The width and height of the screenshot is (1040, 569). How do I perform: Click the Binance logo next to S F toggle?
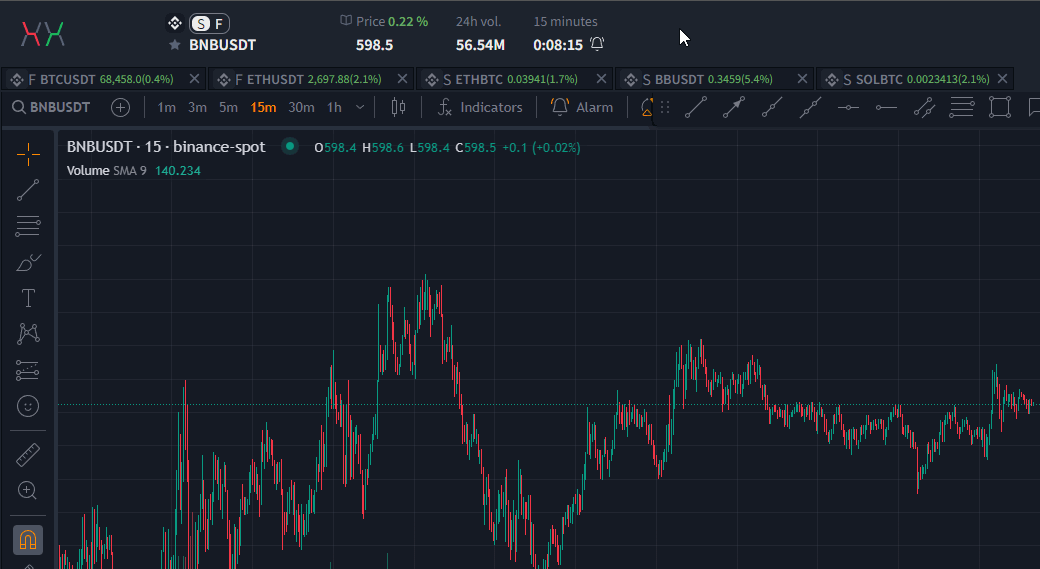tap(174, 24)
